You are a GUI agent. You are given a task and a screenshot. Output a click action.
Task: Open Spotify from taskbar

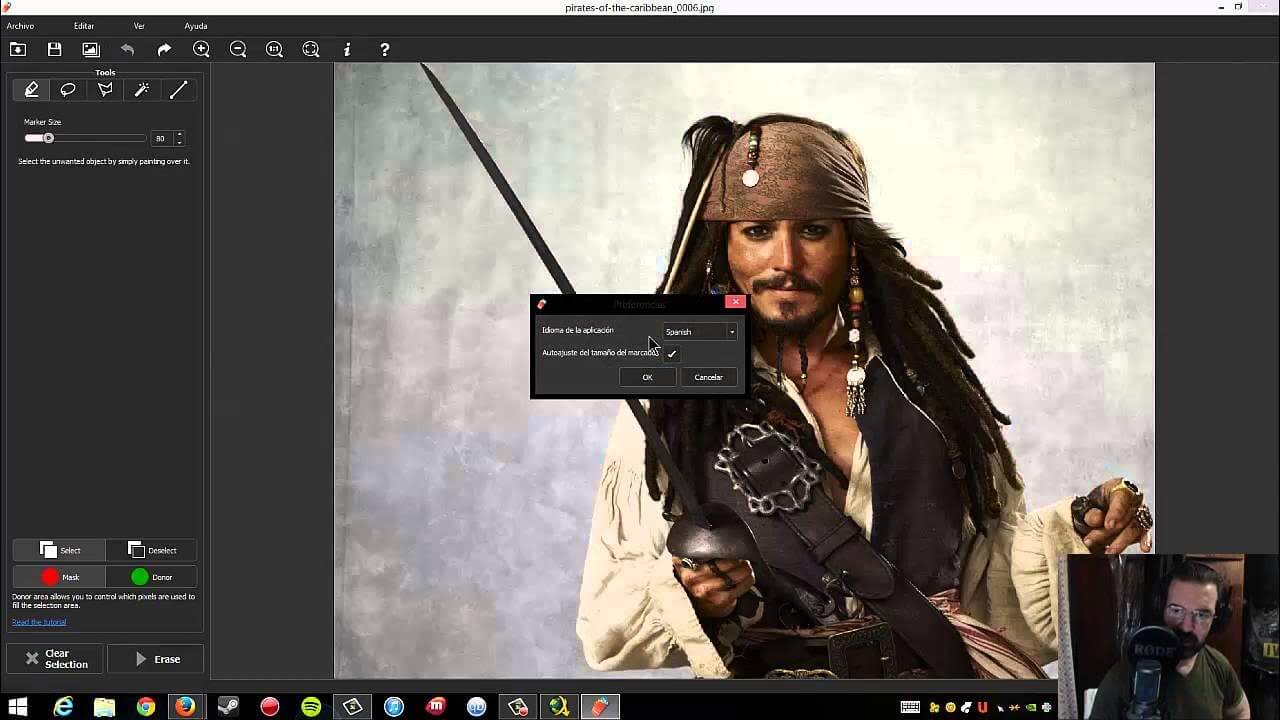[311, 707]
